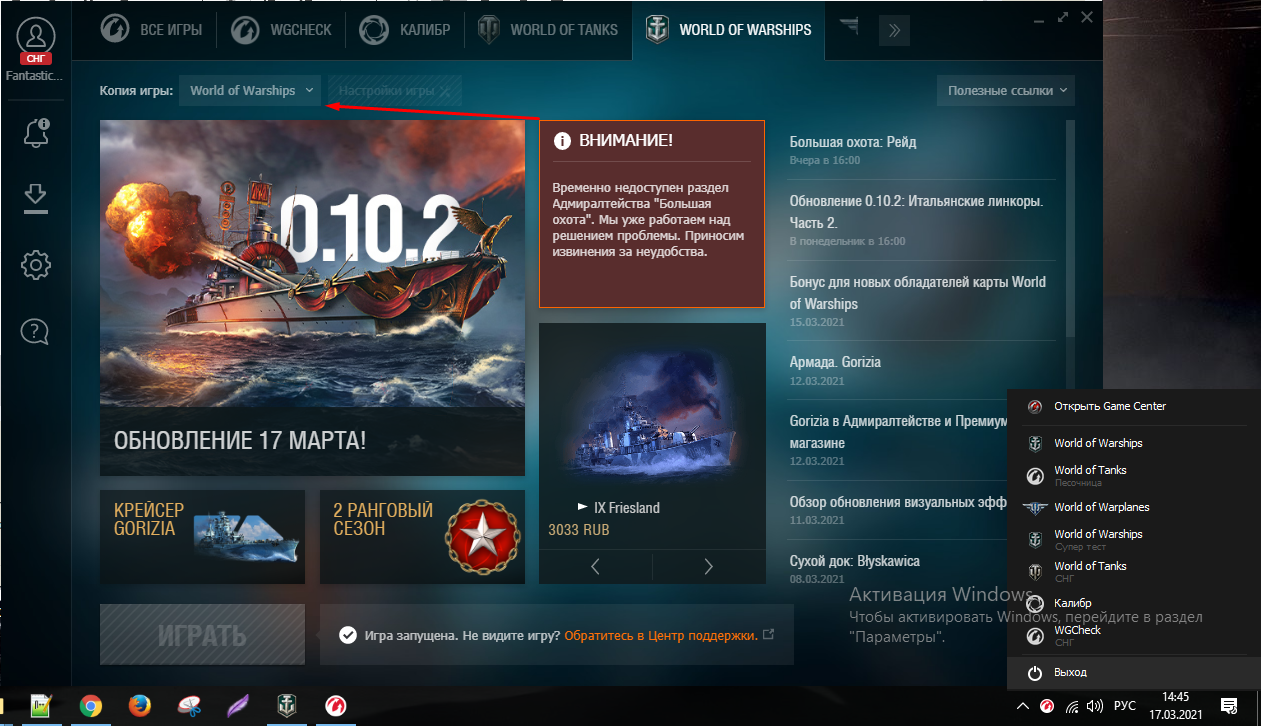1261x726 pixels.
Task: Open downloads icon in left sidebar
Action: click(36, 198)
